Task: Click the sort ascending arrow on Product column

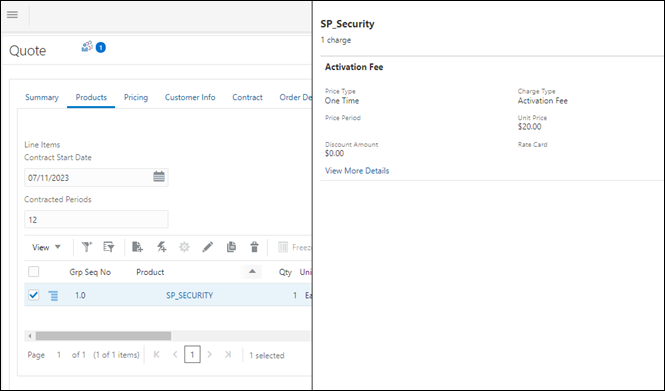Action: click(252, 271)
